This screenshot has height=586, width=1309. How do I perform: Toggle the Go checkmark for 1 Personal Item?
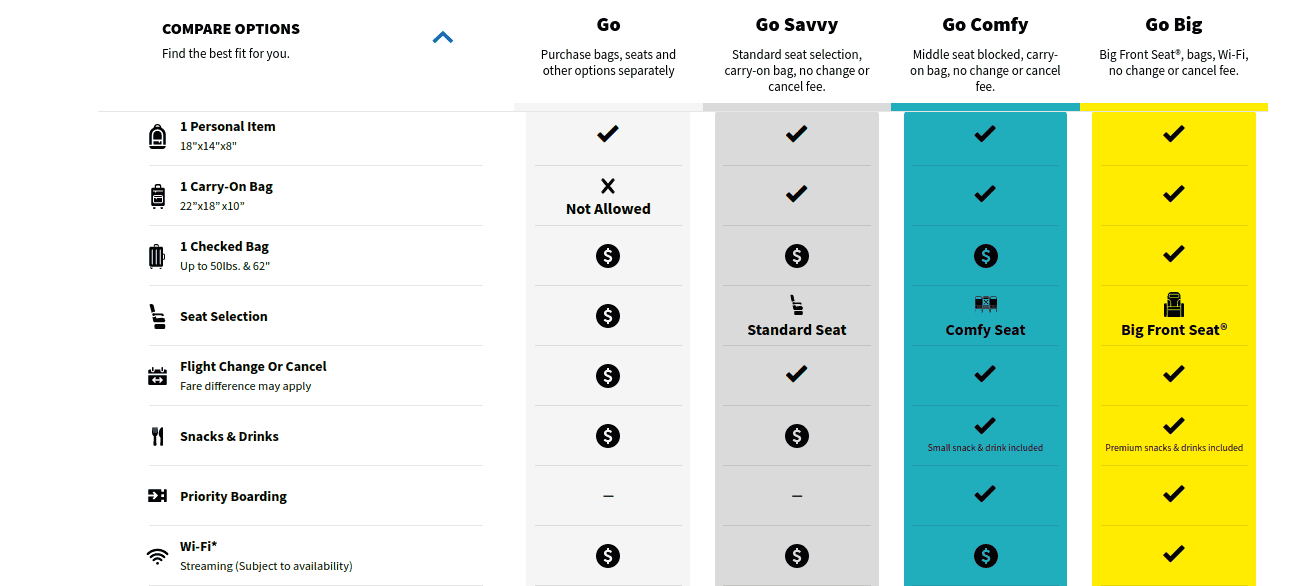point(608,134)
